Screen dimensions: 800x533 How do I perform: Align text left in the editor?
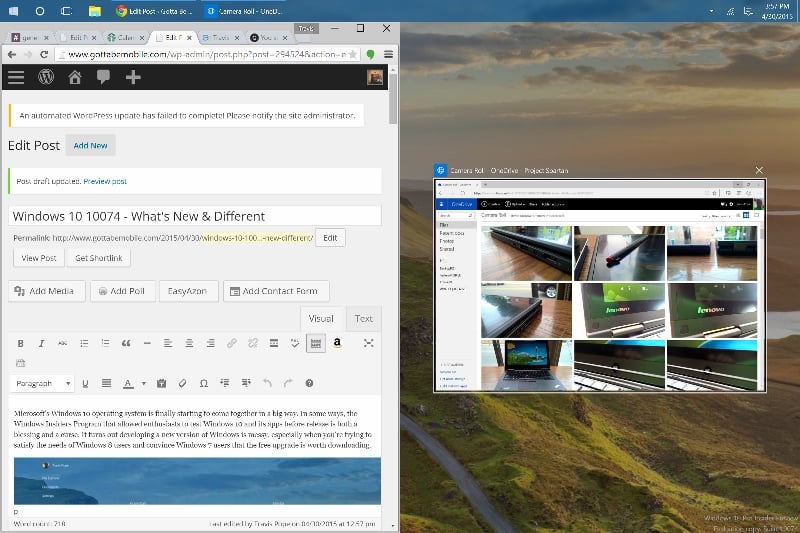(168, 343)
